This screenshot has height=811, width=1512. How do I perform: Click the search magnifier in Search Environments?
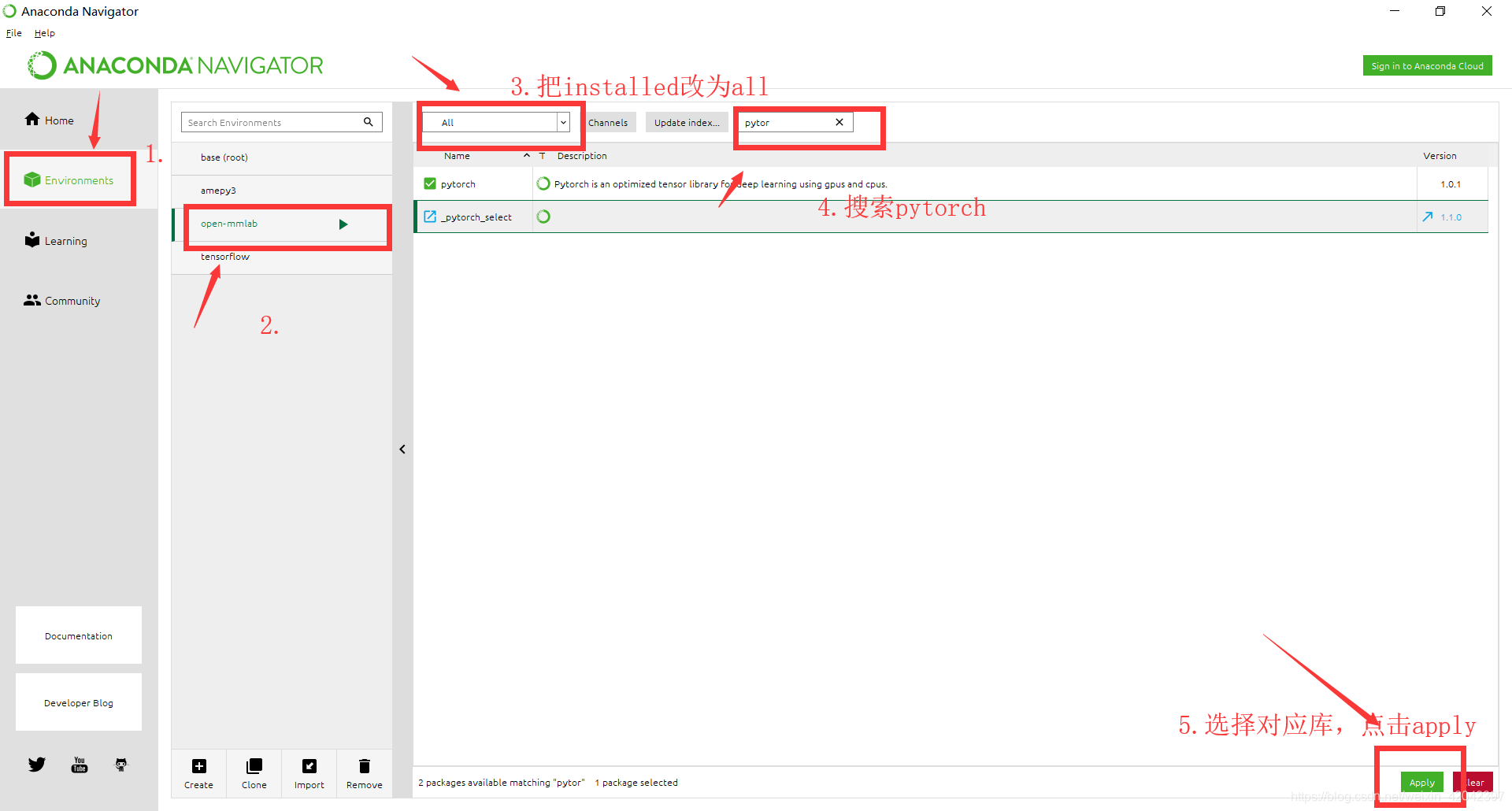click(368, 122)
